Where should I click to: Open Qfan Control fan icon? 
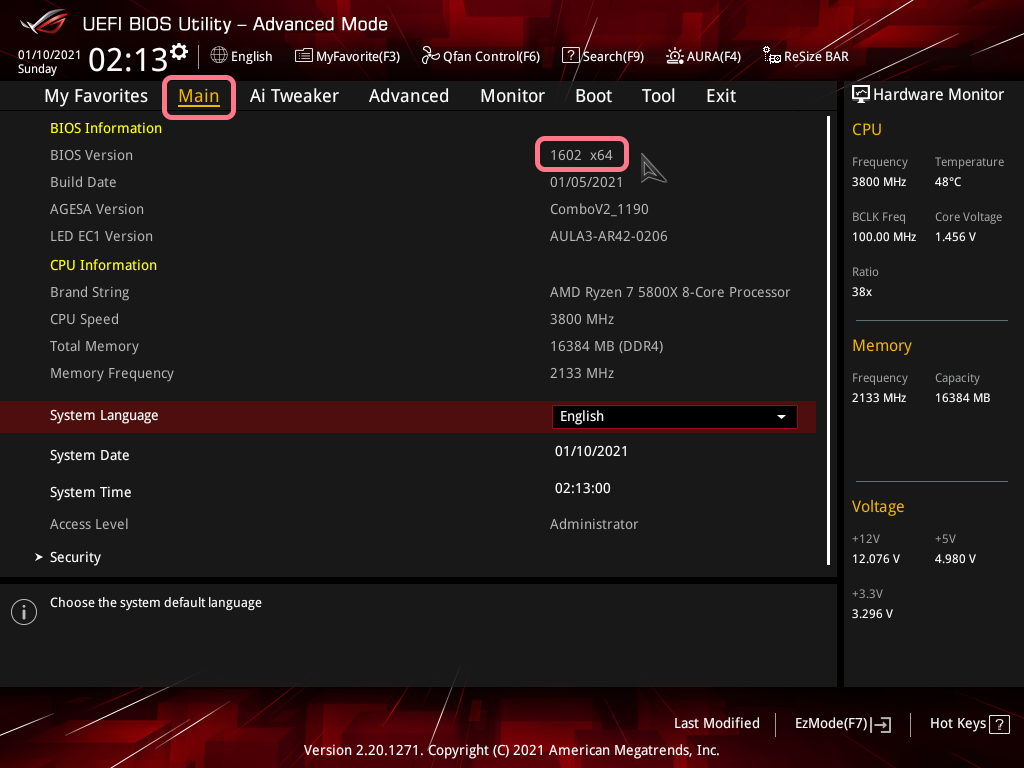[430, 56]
